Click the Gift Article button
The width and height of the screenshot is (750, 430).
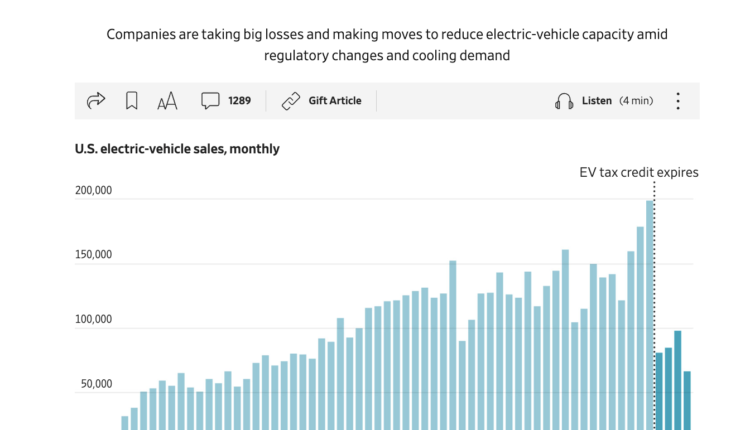click(x=335, y=101)
